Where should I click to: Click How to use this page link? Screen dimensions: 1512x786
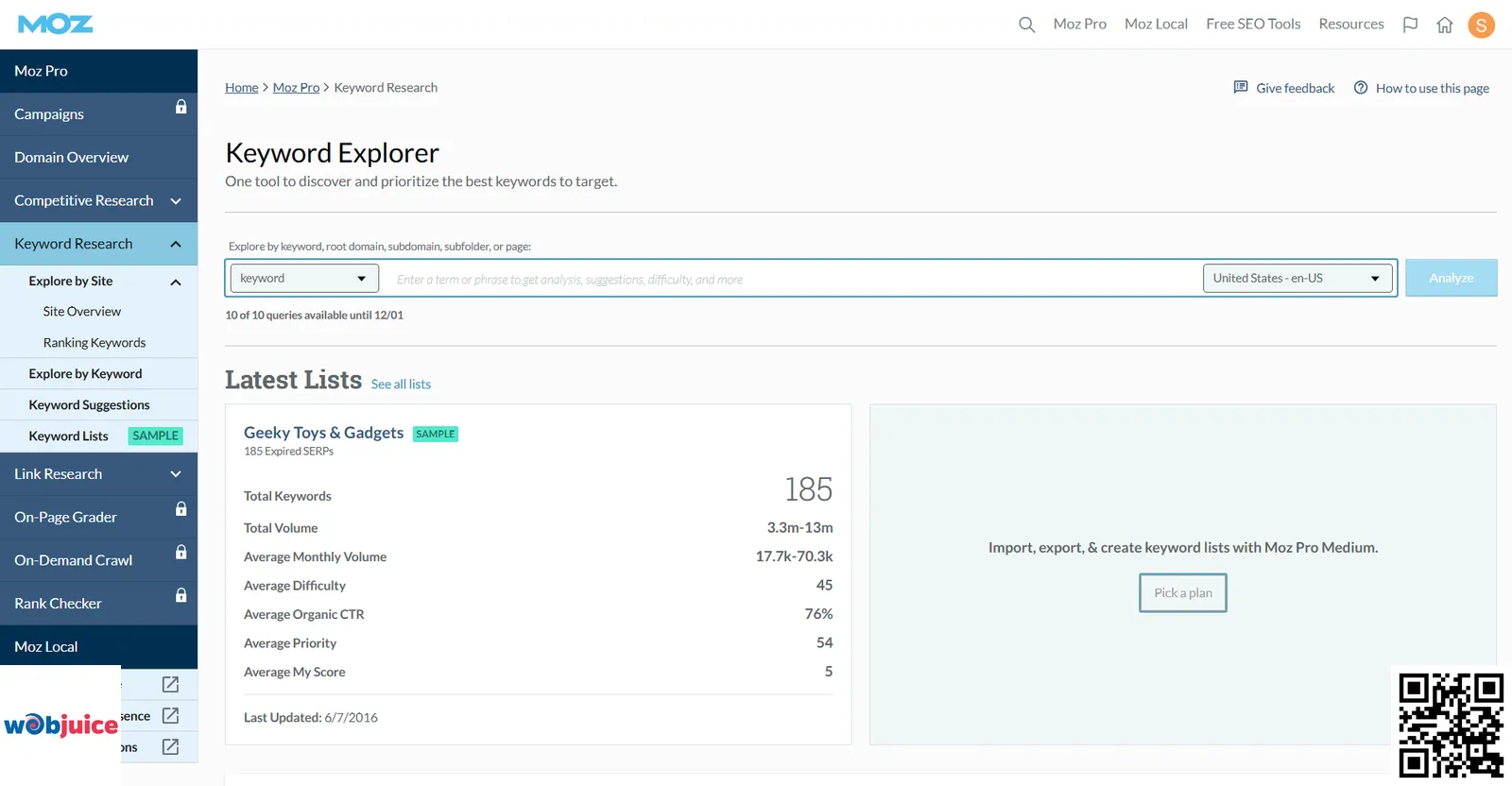click(x=1432, y=88)
